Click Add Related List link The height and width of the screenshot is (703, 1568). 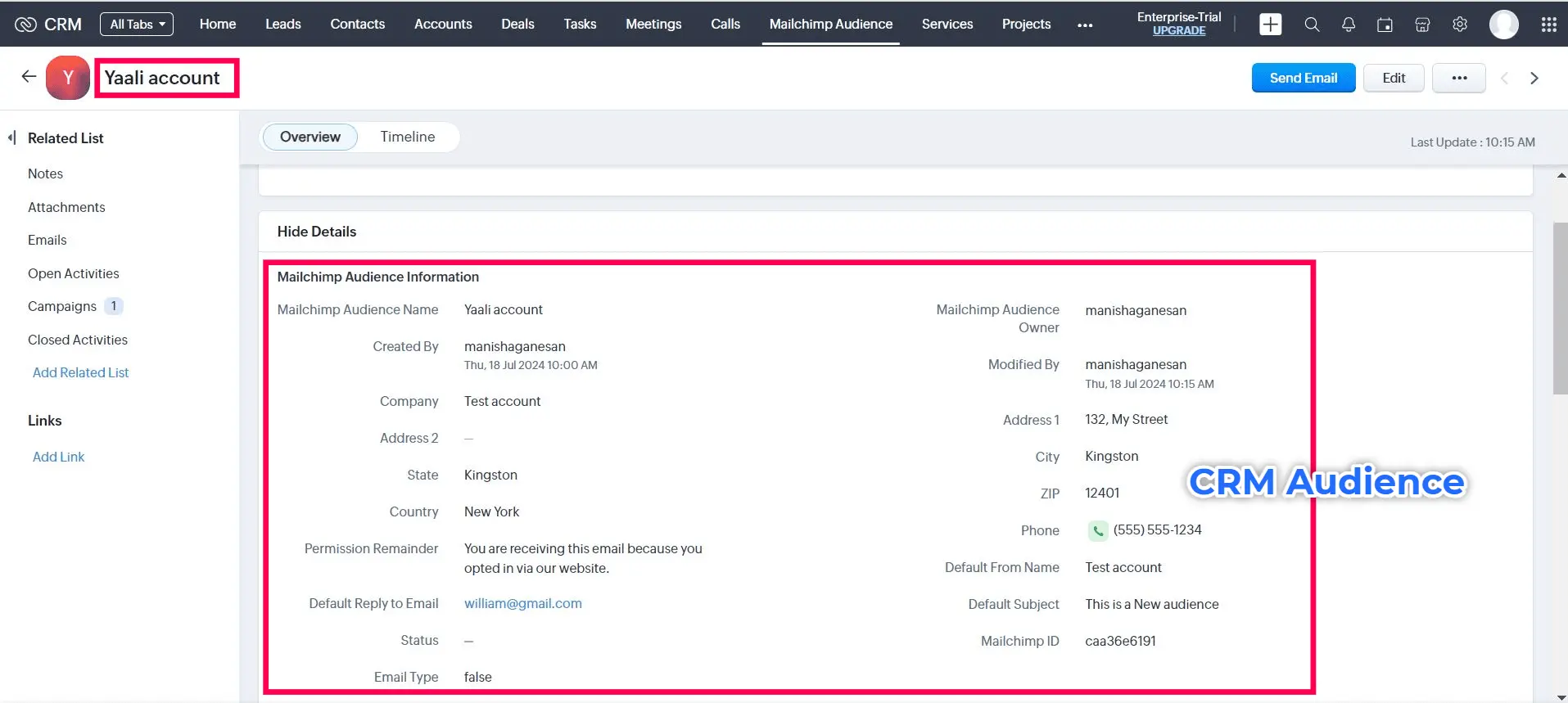click(x=81, y=372)
